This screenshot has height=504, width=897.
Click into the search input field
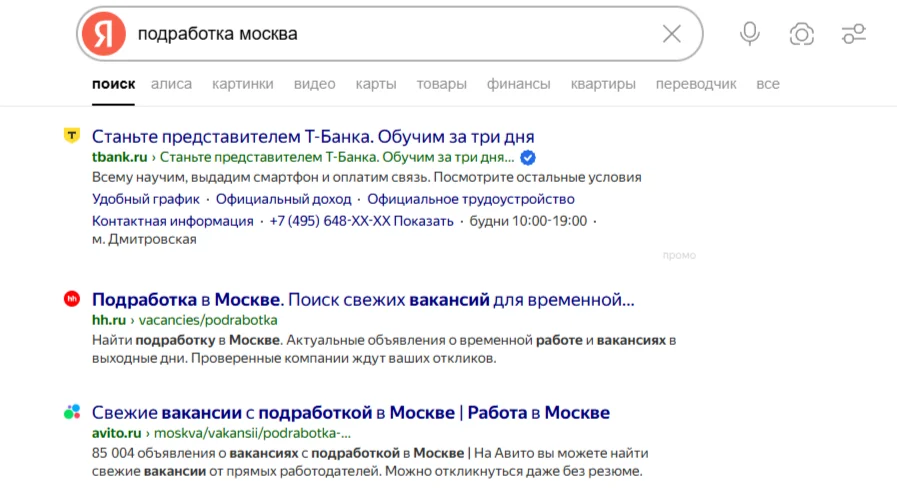(395, 34)
